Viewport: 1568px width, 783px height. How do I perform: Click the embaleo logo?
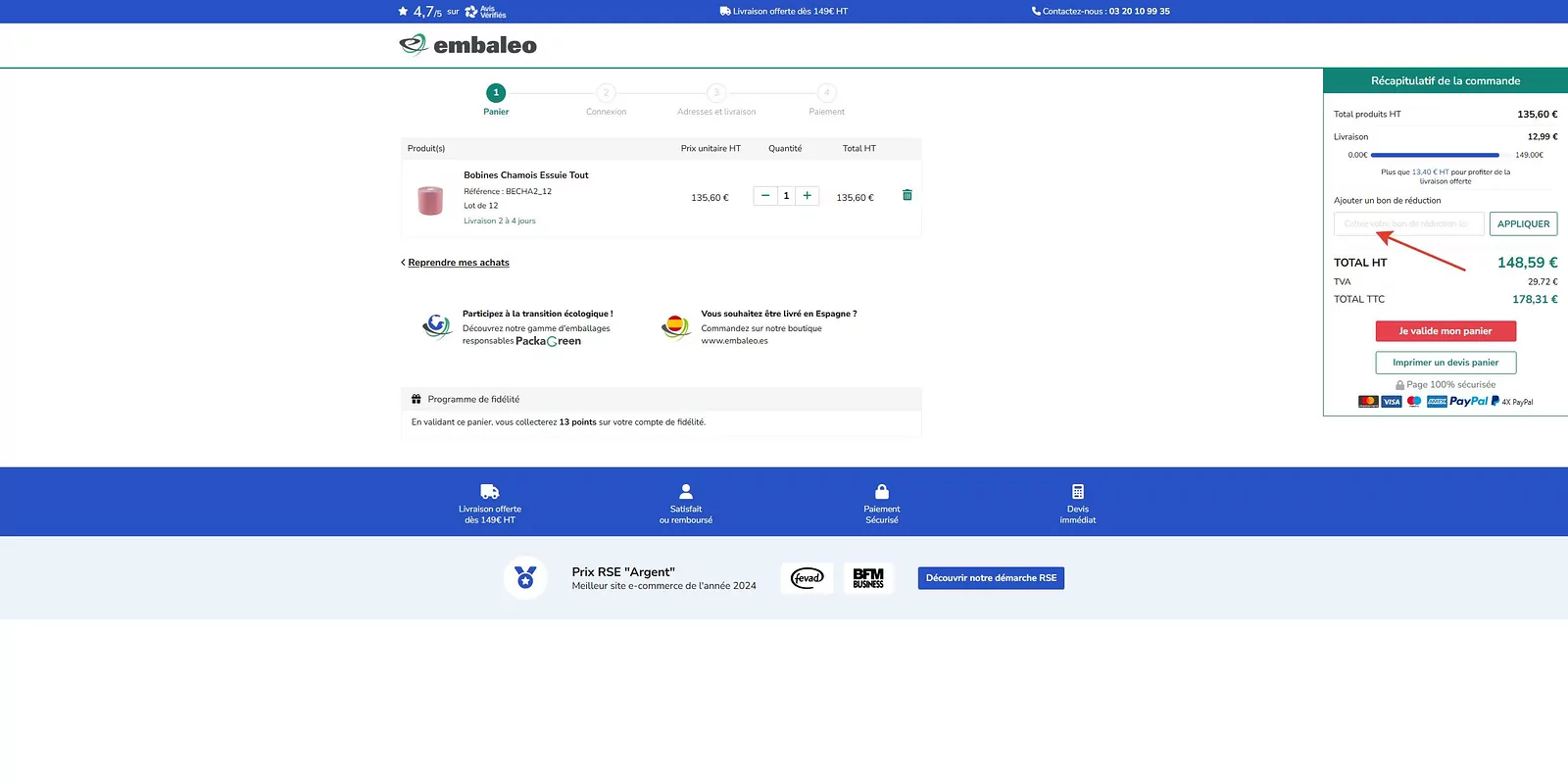pos(467,45)
